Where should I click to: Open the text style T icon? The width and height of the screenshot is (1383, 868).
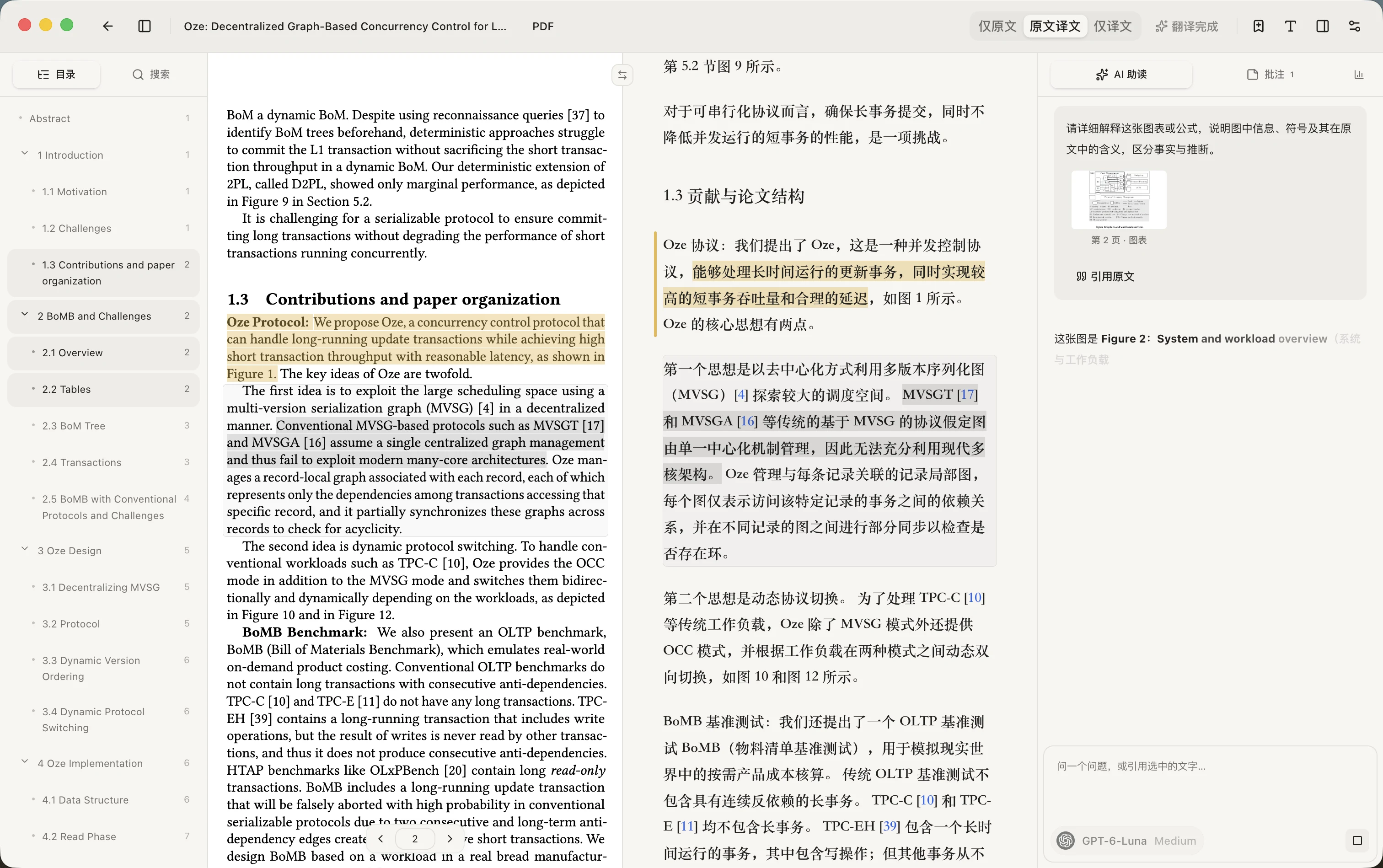click(1291, 27)
